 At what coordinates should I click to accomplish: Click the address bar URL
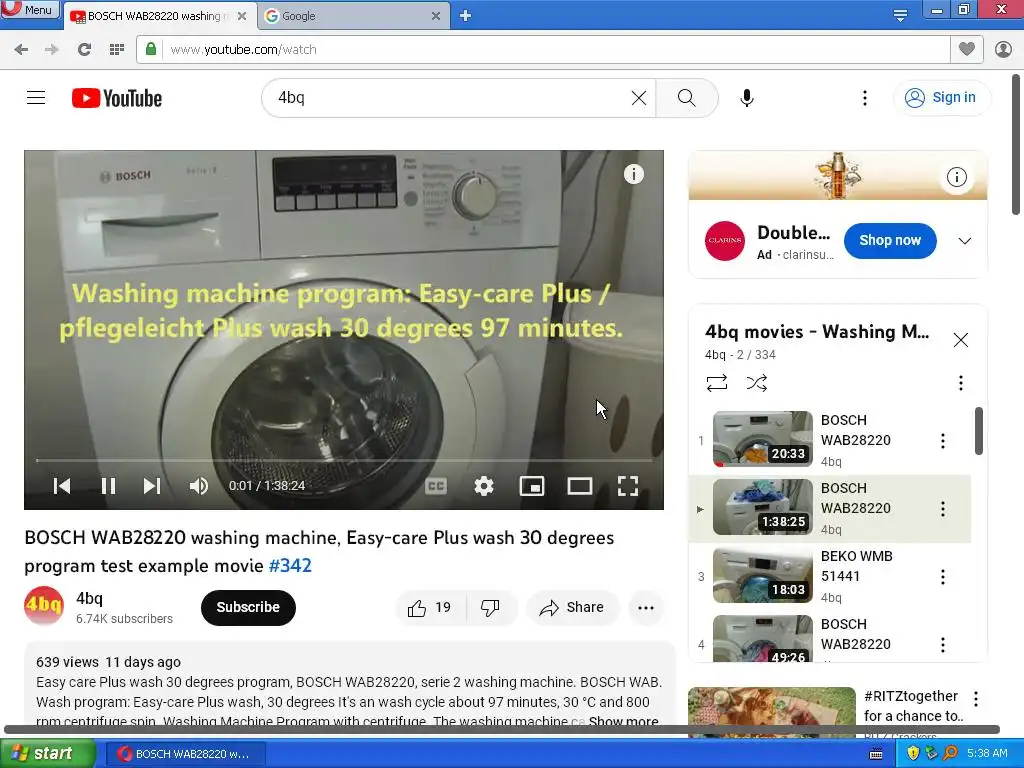pyautogui.click(x=243, y=50)
